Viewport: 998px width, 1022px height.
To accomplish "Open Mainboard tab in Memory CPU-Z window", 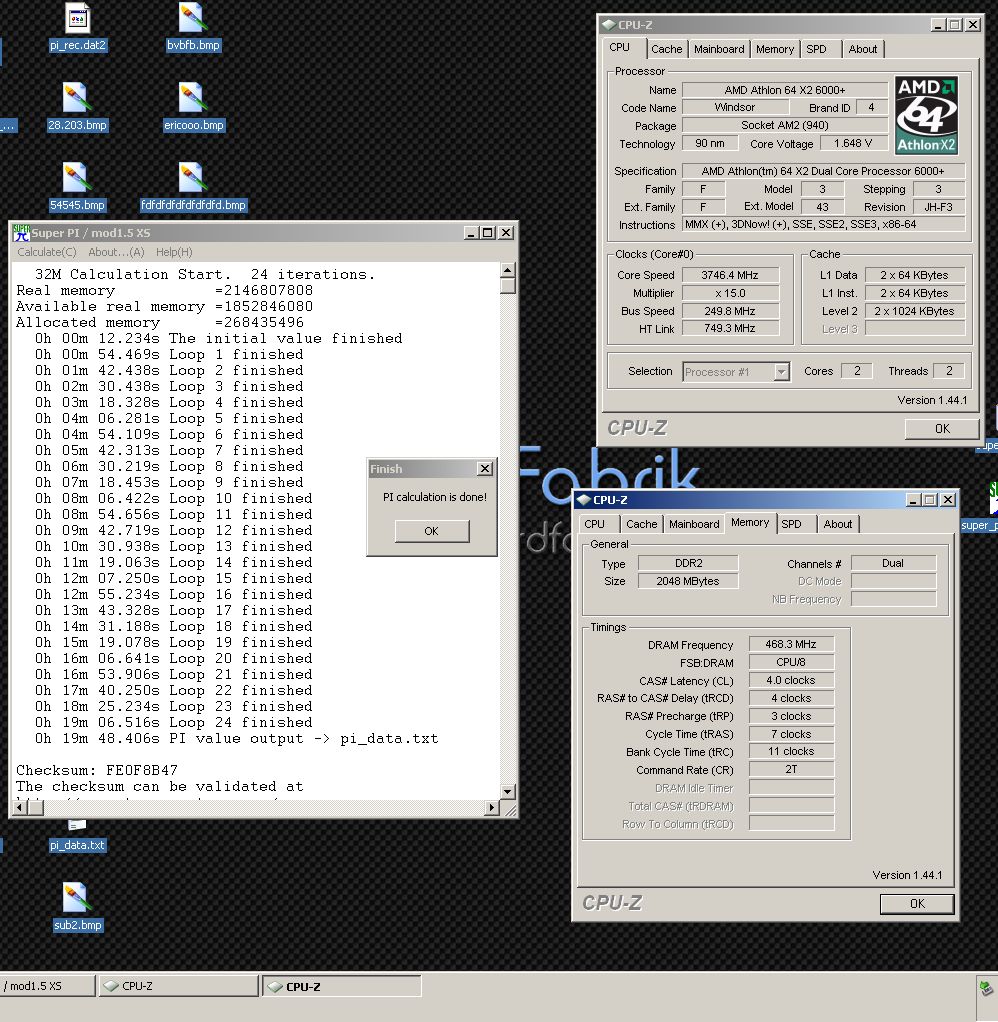I will (694, 524).
